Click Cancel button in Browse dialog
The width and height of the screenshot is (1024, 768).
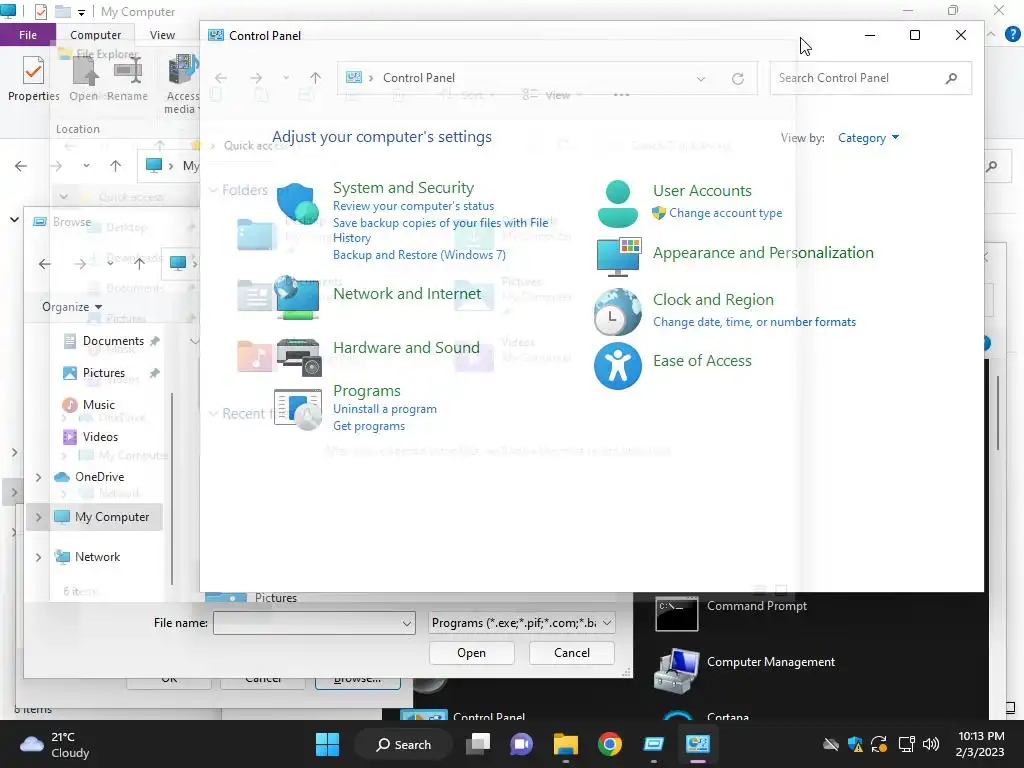tap(571, 653)
